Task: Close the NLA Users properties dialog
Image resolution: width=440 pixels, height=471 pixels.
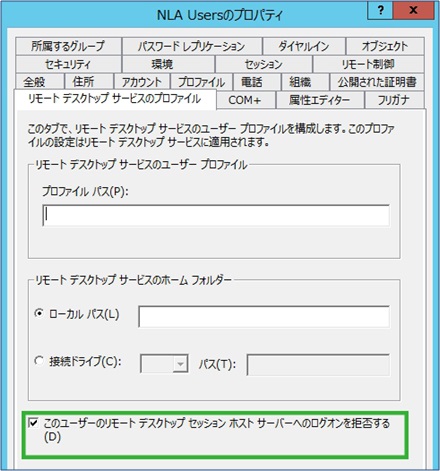Action: pyautogui.click(x=413, y=11)
